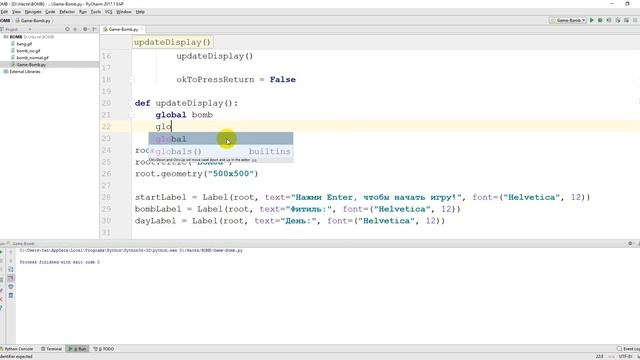Select bang.gif in the project tree
The height and width of the screenshot is (360, 640).
pyautogui.click(x=24, y=44)
